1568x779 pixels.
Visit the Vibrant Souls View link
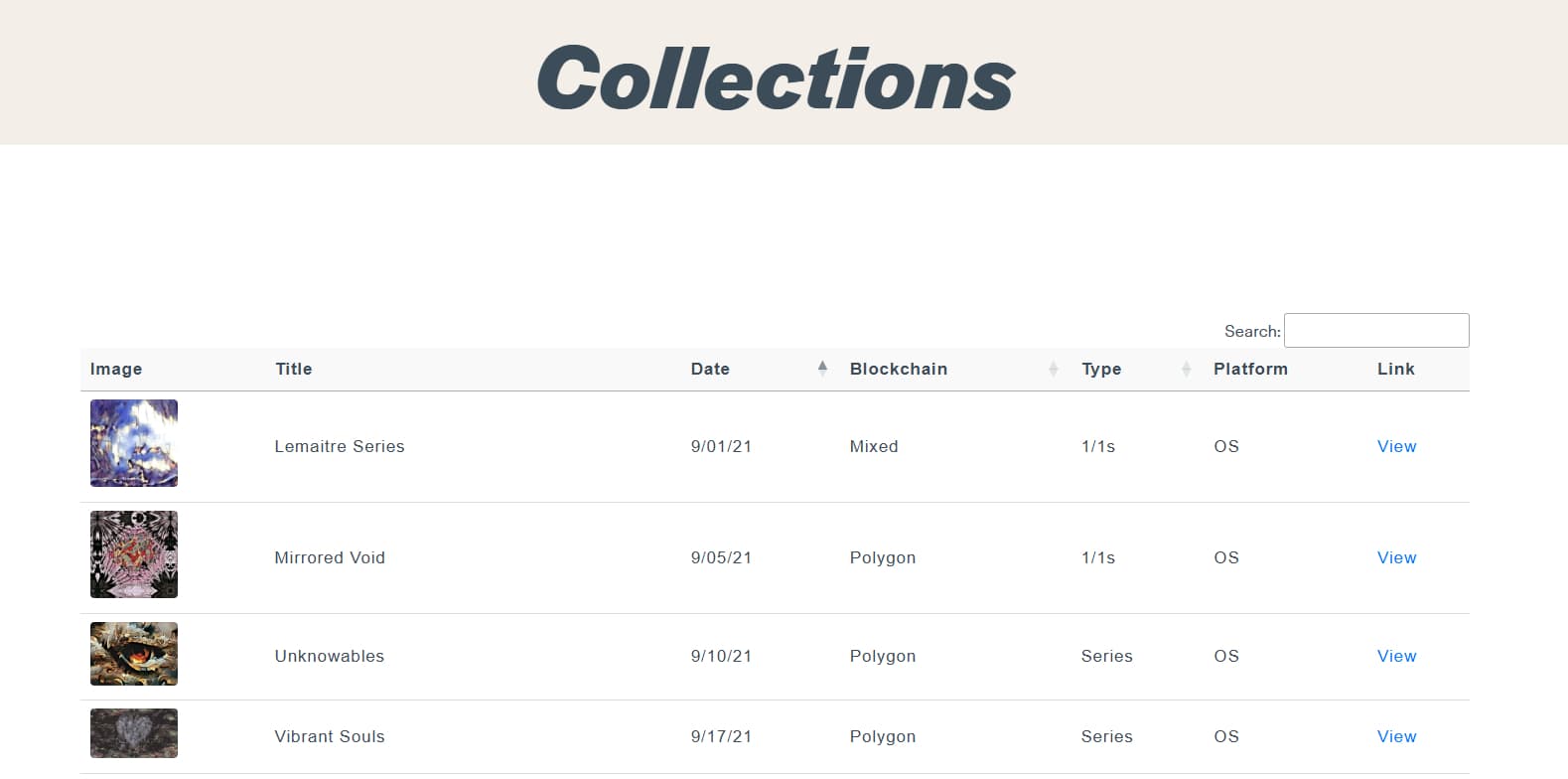1396,736
